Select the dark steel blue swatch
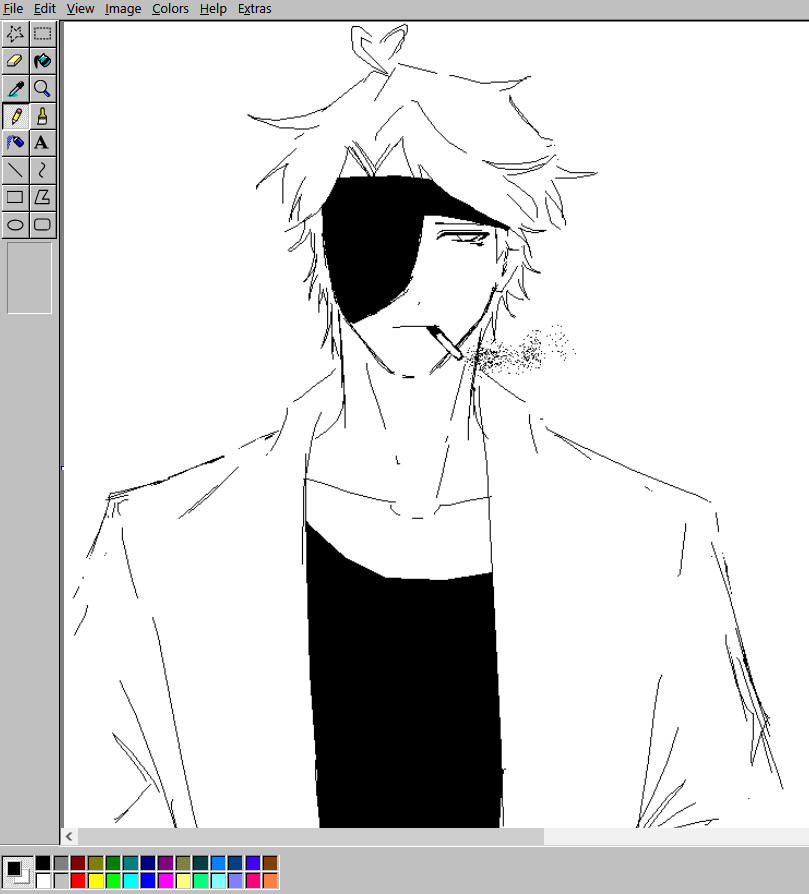809x894 pixels. pyautogui.click(x=235, y=863)
